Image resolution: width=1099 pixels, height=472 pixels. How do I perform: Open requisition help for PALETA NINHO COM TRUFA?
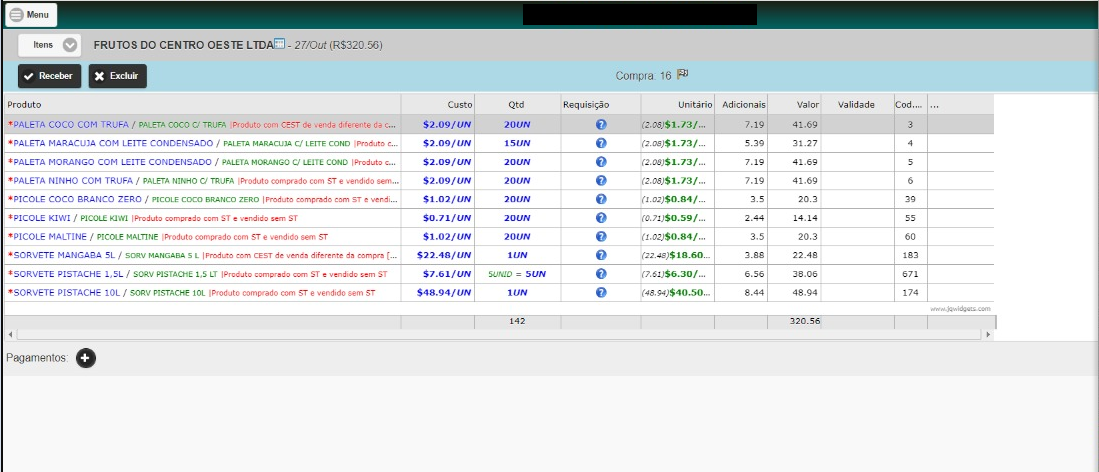601,180
